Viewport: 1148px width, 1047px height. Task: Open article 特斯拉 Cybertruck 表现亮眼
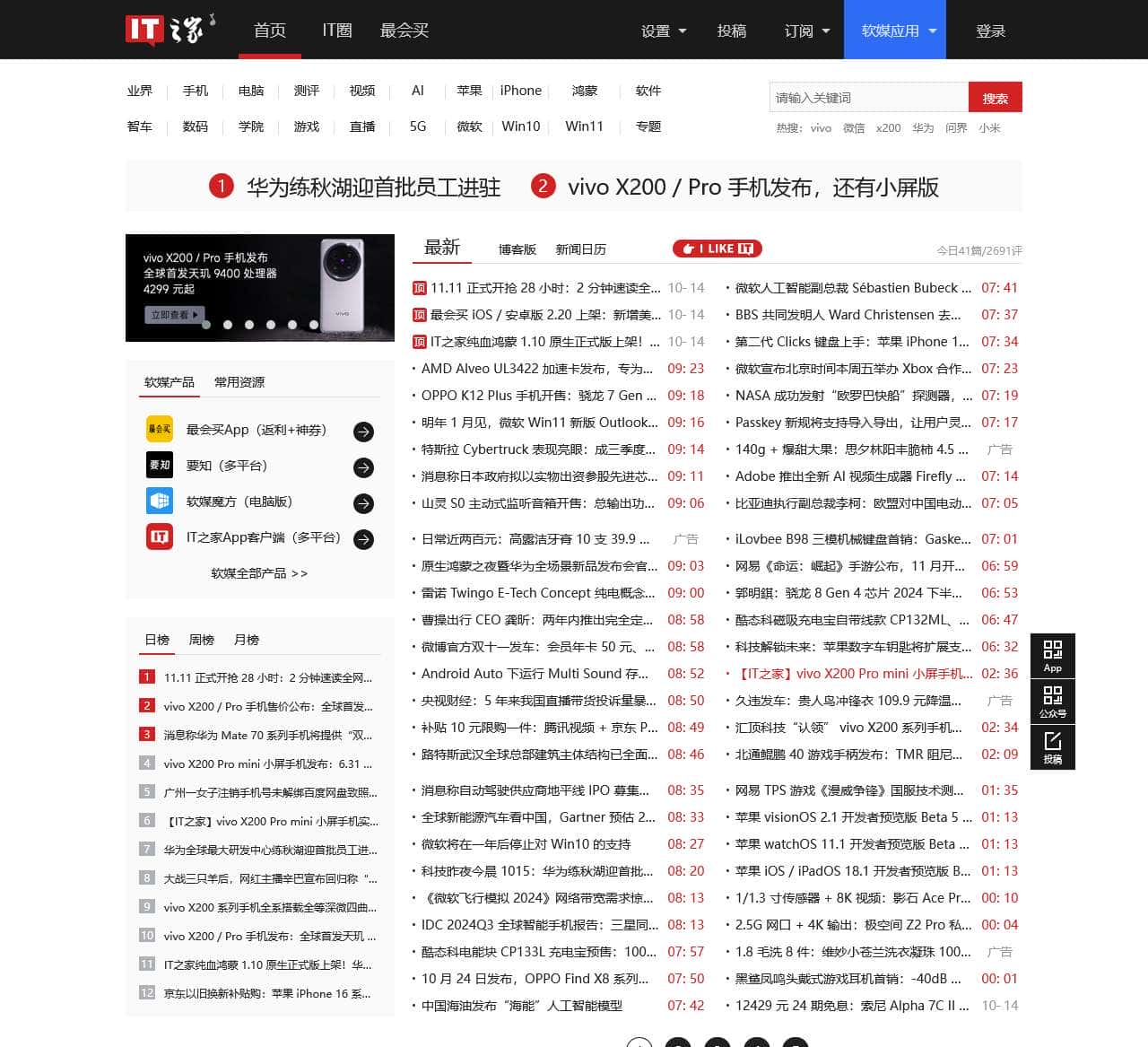coord(539,449)
